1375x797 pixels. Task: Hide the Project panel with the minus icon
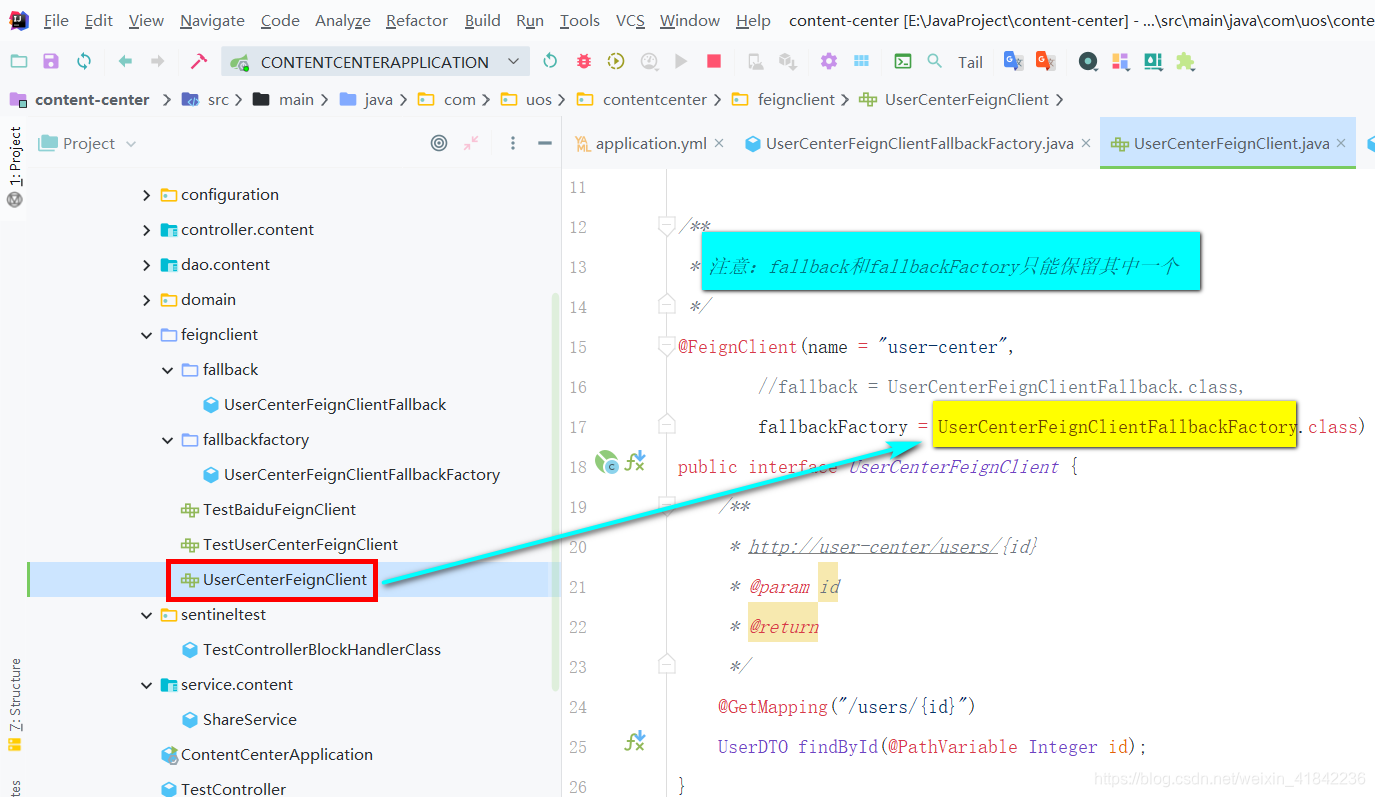click(545, 143)
